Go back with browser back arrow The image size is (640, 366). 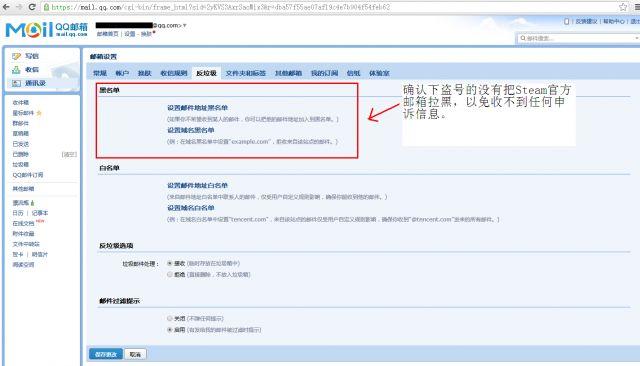pos(6,7)
